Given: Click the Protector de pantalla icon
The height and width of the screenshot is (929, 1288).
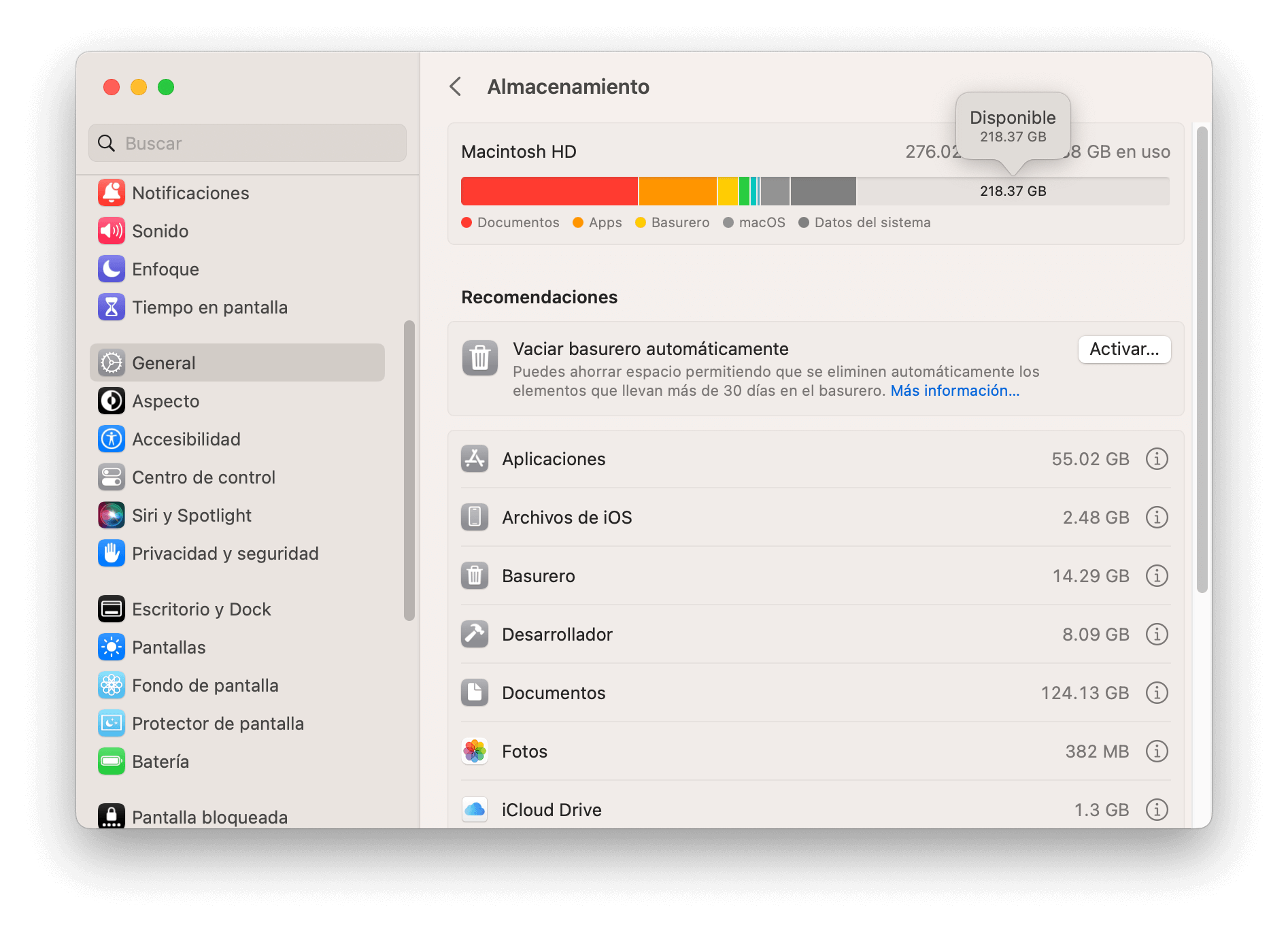Looking at the screenshot, I should click(x=112, y=724).
